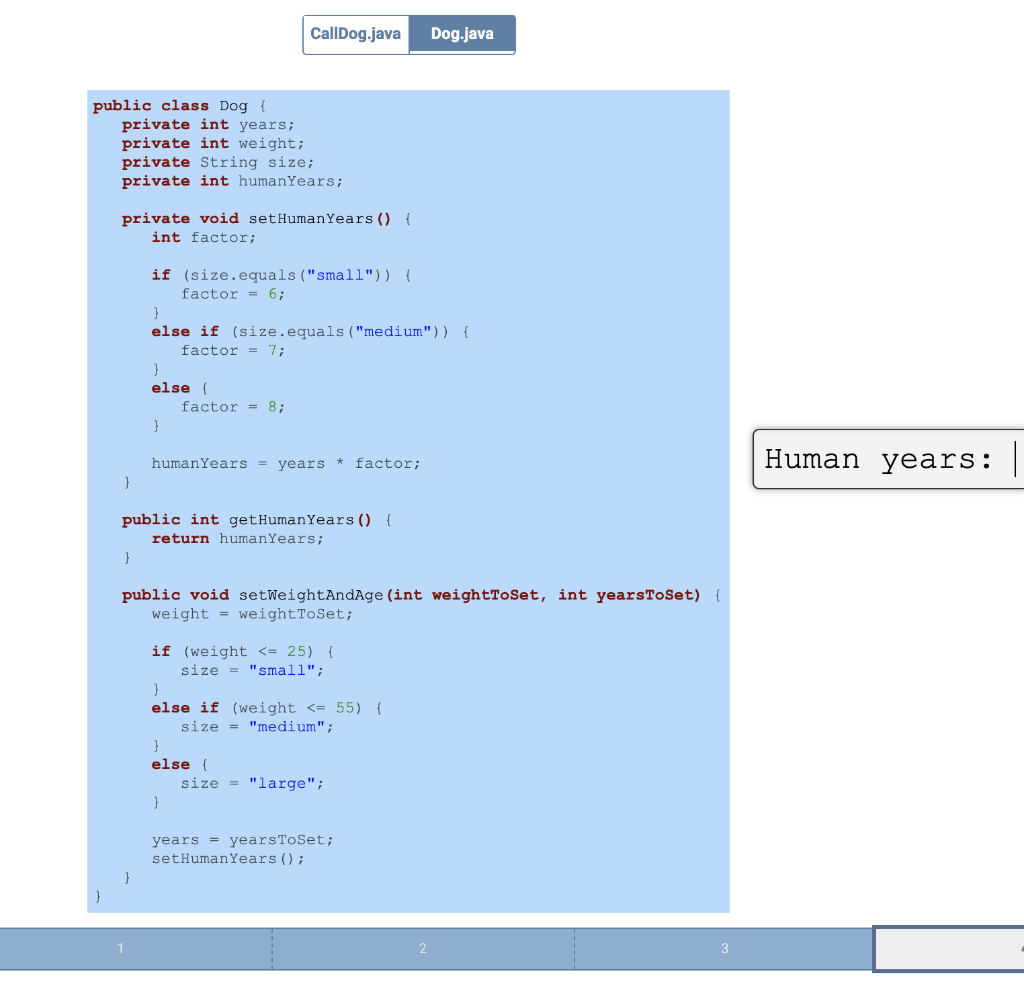This screenshot has width=1024, height=984.
Task: Select step 3 in the progress bar
Action: click(x=724, y=948)
